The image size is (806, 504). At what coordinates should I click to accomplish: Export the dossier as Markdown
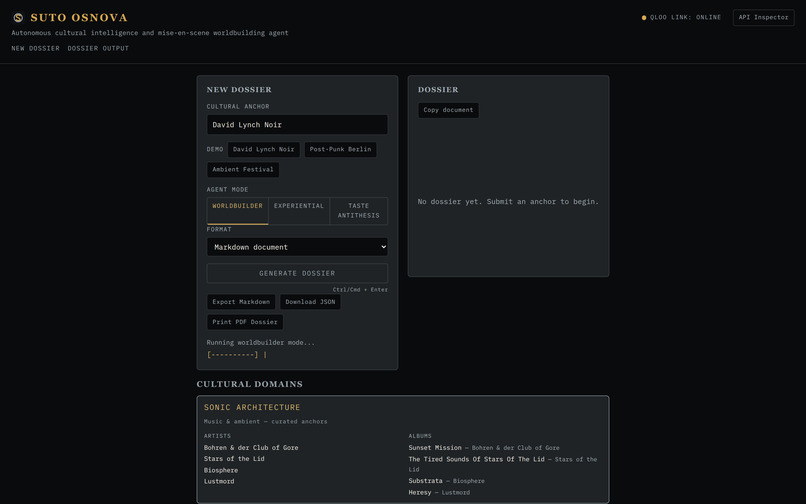(x=241, y=302)
